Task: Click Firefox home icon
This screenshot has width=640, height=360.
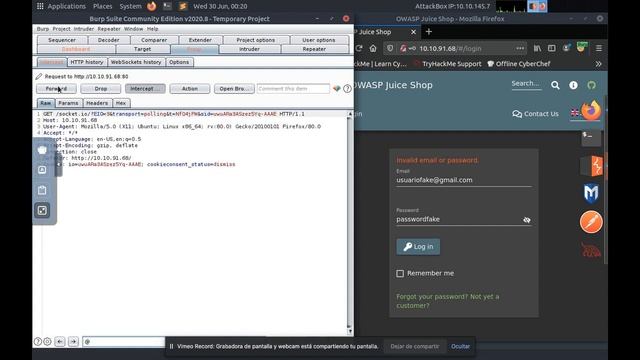Action: click(x=373, y=48)
